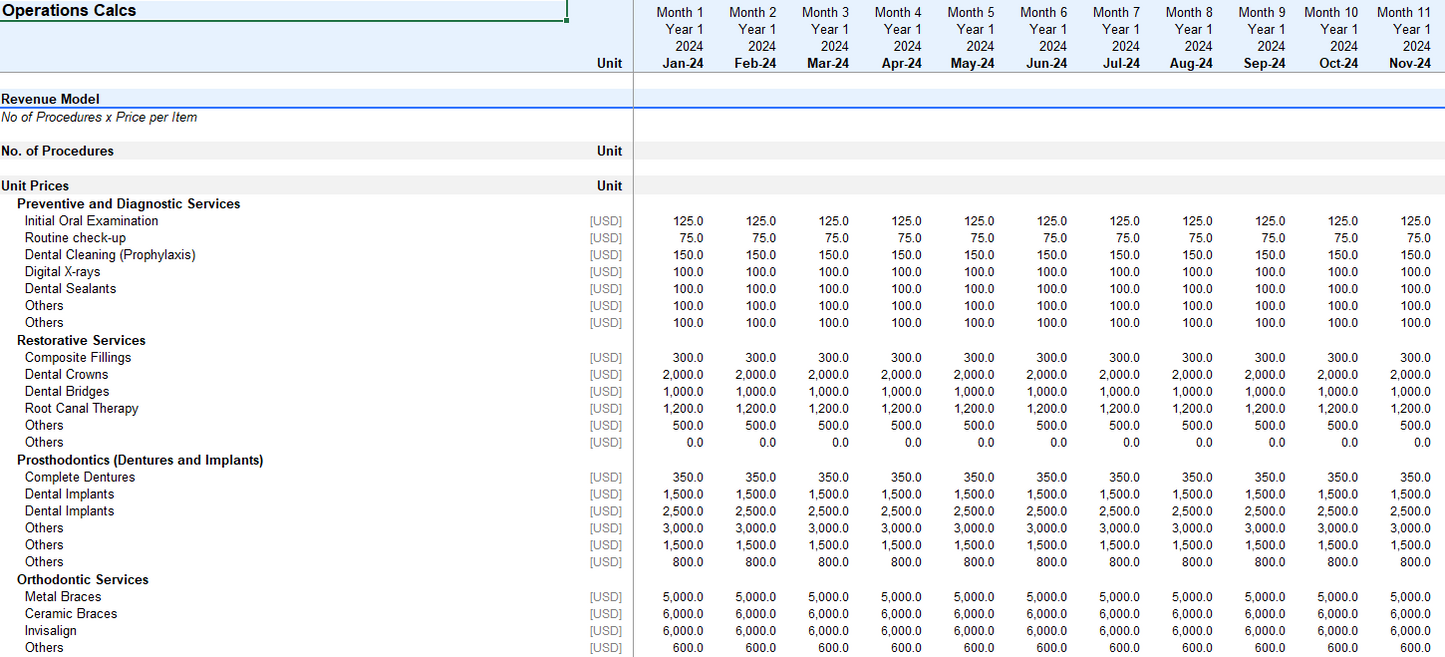The height and width of the screenshot is (657, 1445).
Task: Click the Metal Braces value under Aug-24
Action: [1192, 597]
